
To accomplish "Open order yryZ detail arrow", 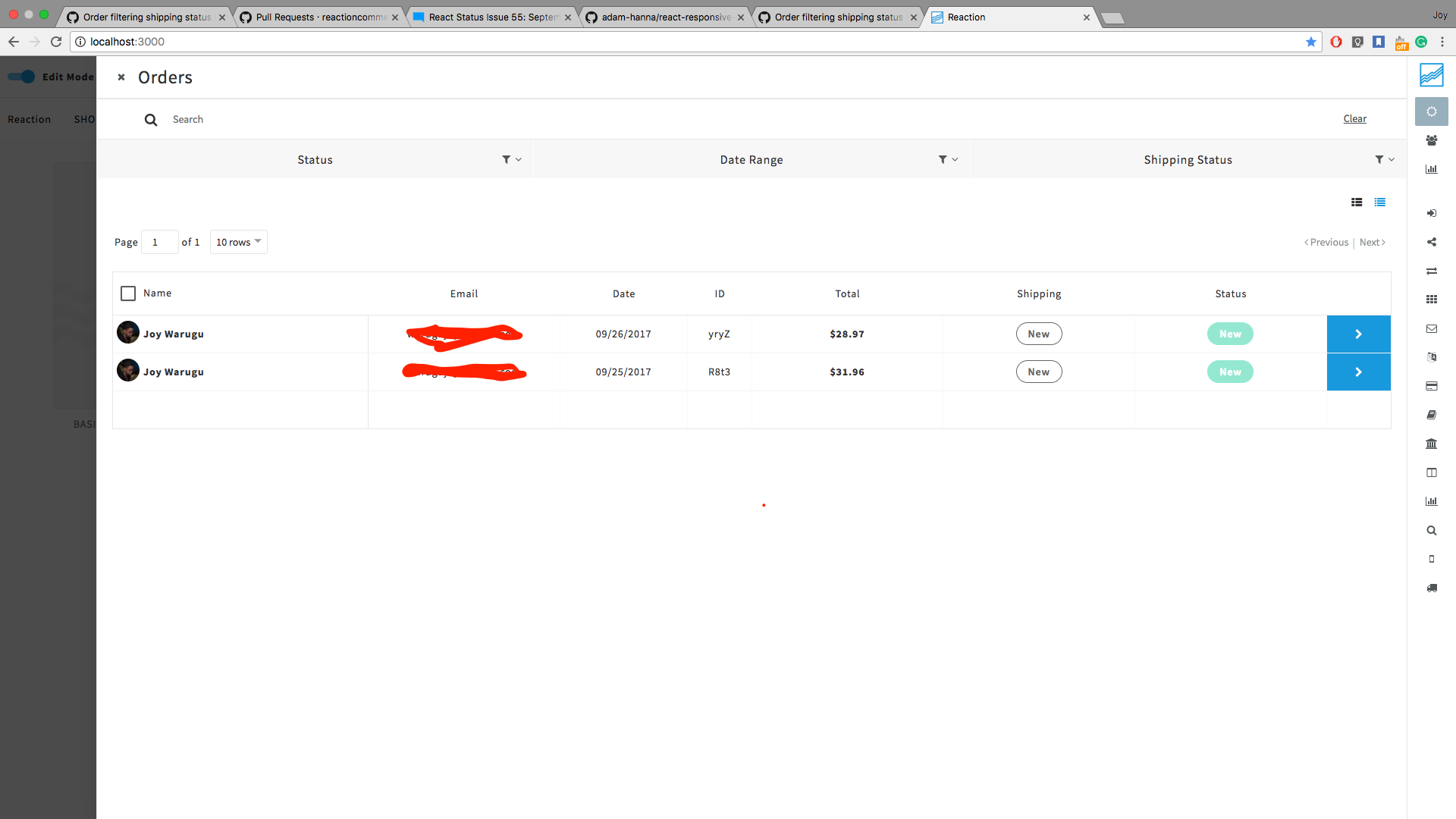I will click(1358, 334).
